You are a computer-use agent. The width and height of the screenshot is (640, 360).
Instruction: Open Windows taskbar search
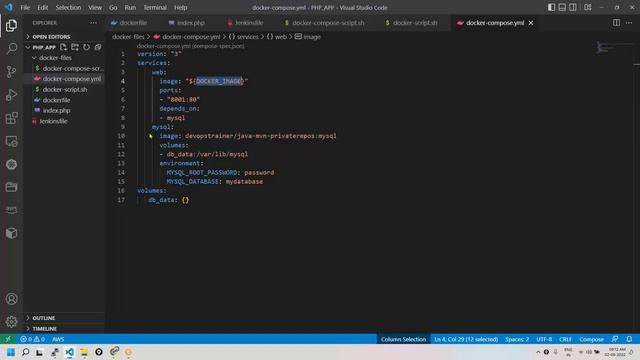click(x=25, y=352)
